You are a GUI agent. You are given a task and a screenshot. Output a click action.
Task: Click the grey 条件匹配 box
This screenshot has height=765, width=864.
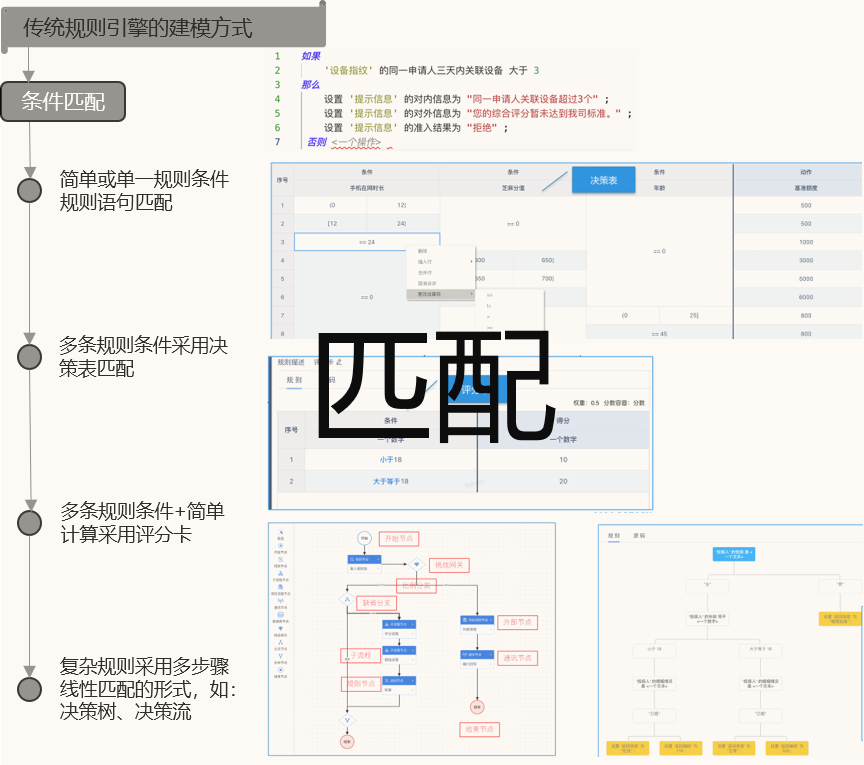63,101
